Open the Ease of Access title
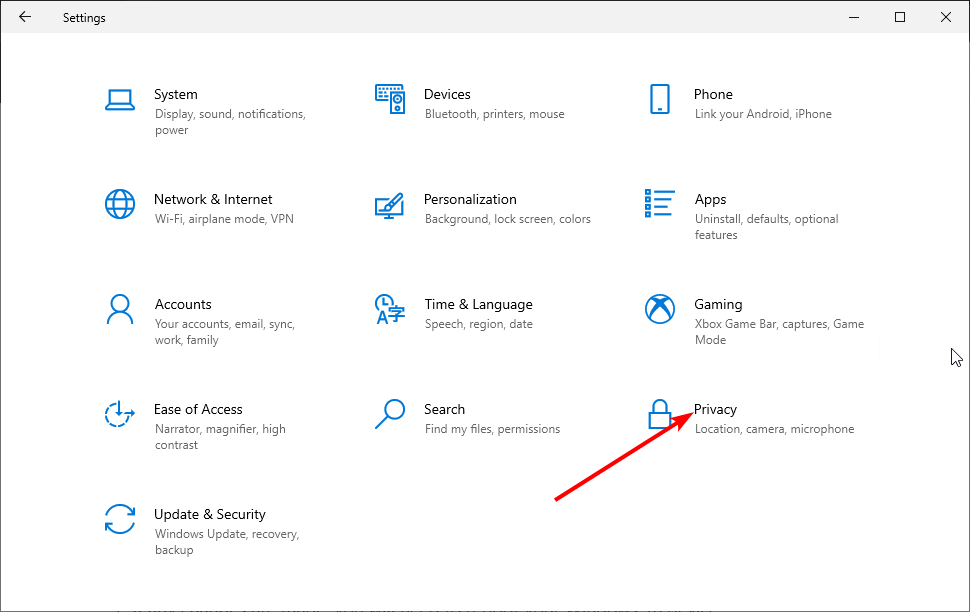 tap(198, 410)
